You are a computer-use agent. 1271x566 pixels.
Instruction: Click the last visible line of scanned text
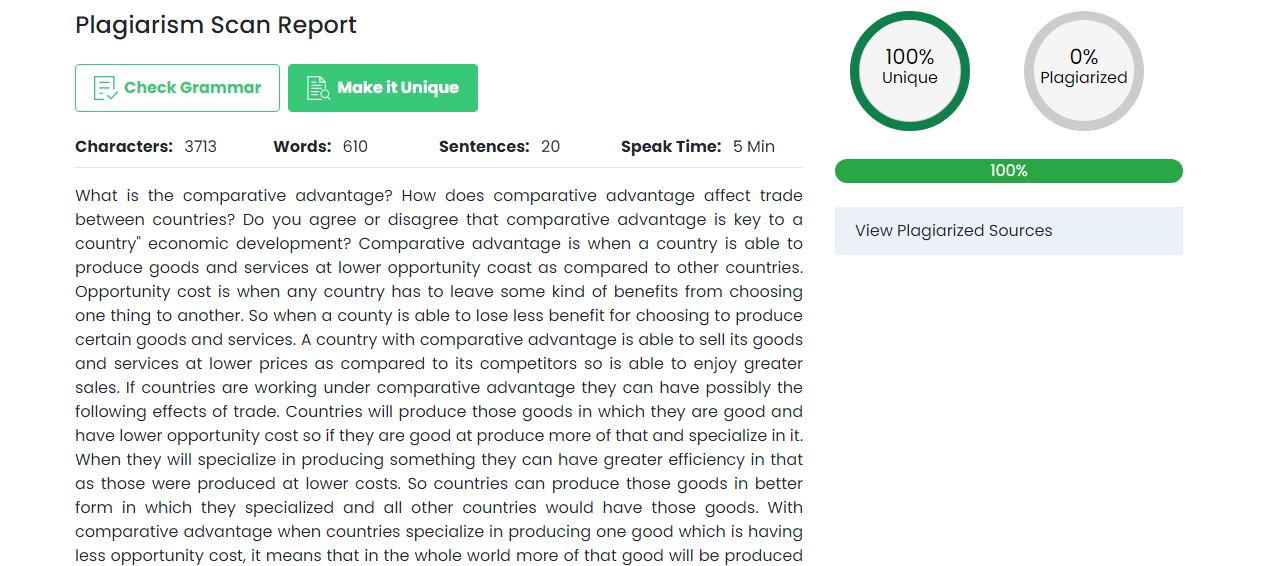point(438,556)
